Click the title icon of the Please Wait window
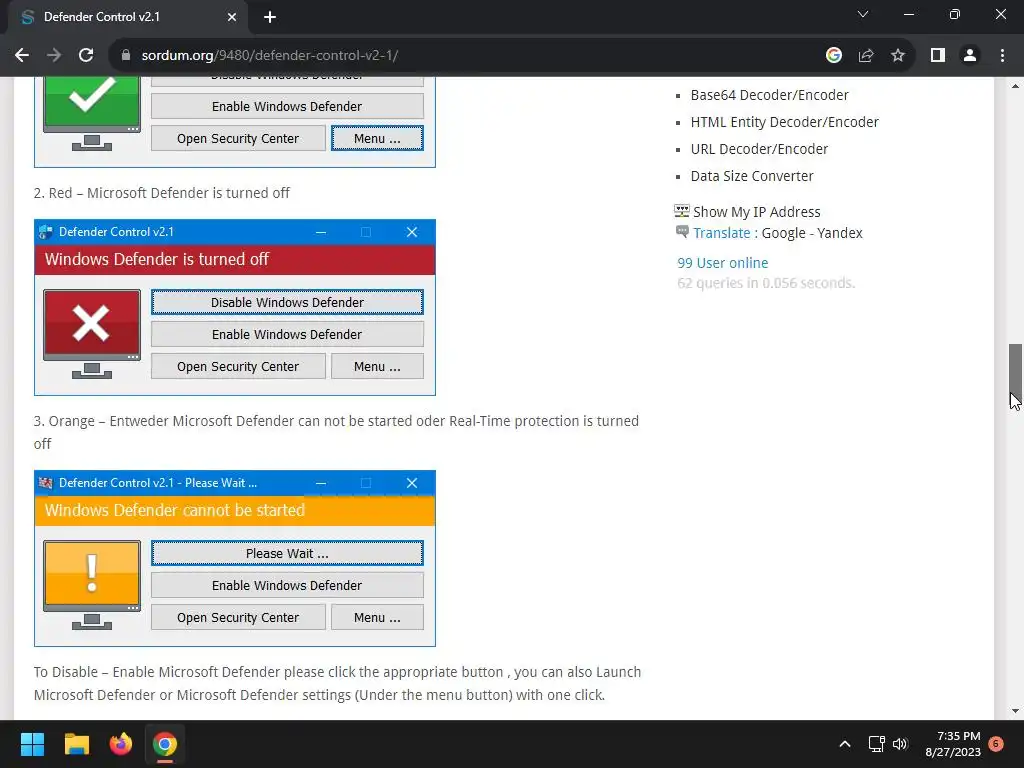The image size is (1024, 768). coord(46,483)
